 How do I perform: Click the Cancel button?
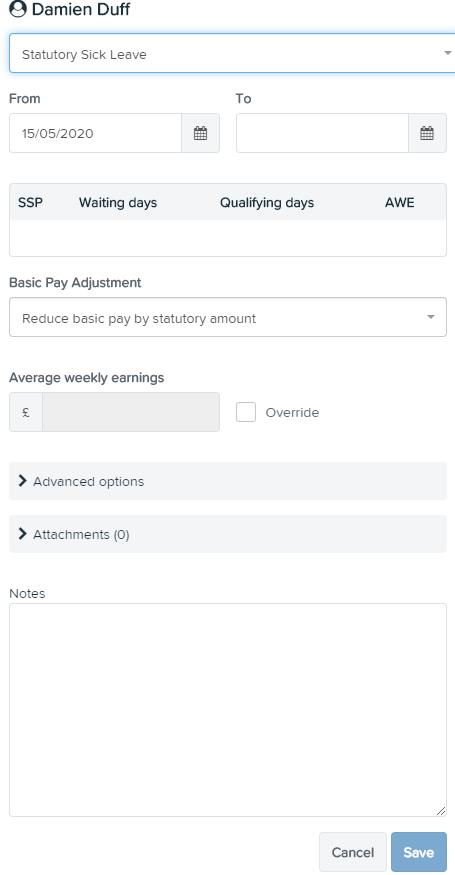coord(353,852)
